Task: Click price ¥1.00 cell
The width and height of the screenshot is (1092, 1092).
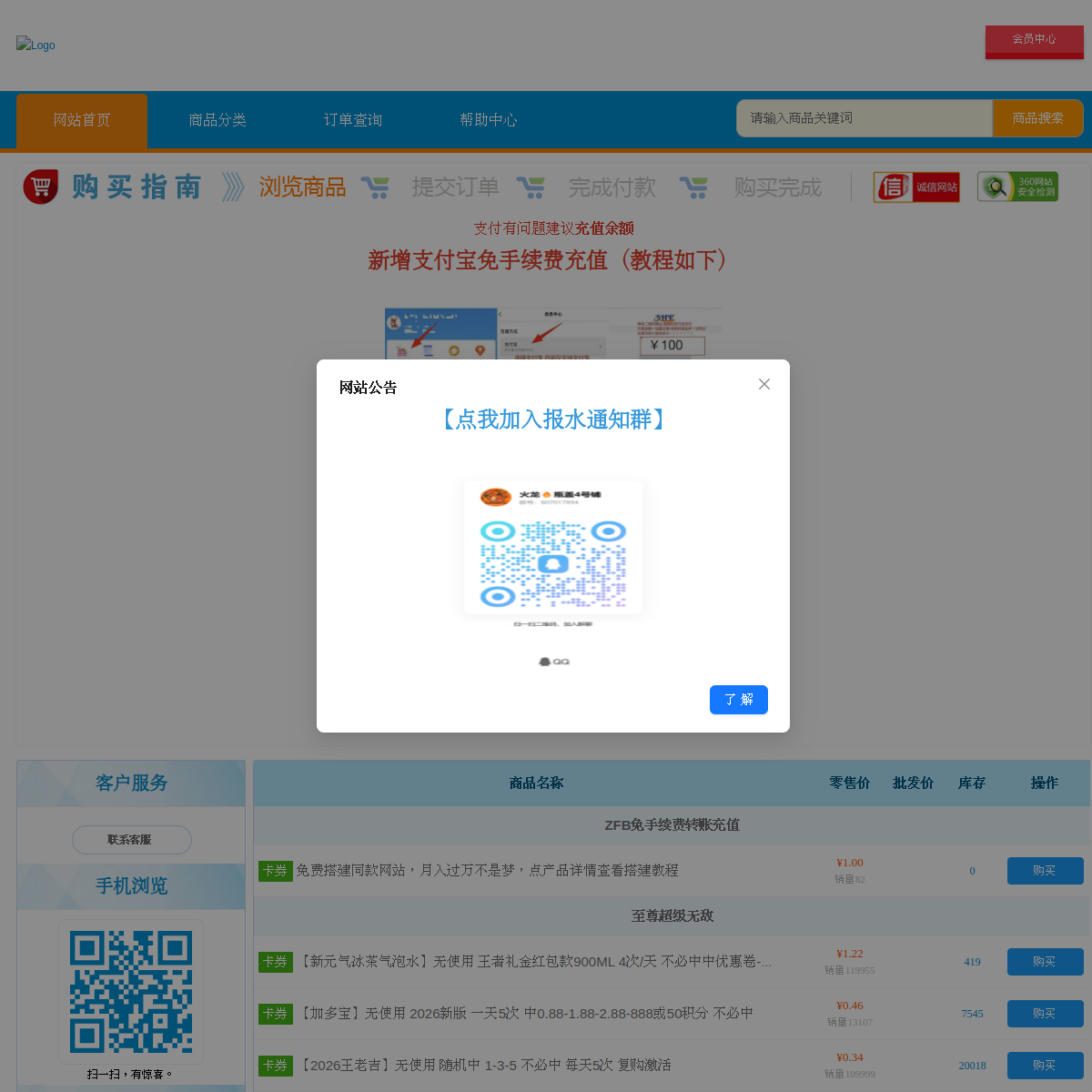Action: 850,863
